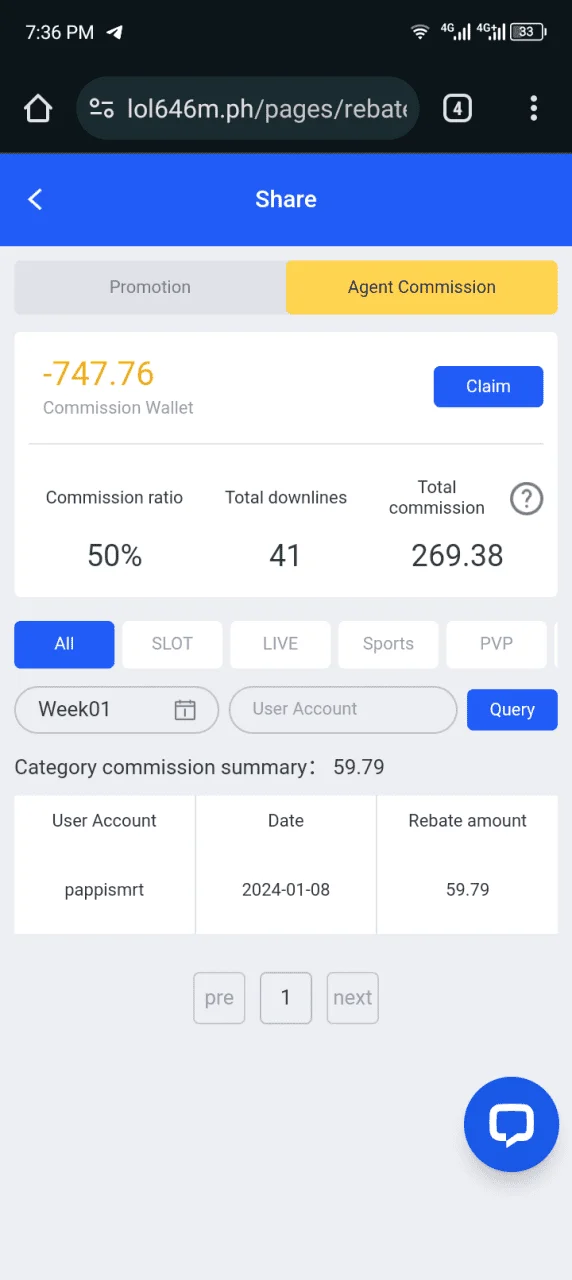Screen dimensions: 572x1280
Task: Focus the User Account search field
Action: tap(343, 709)
